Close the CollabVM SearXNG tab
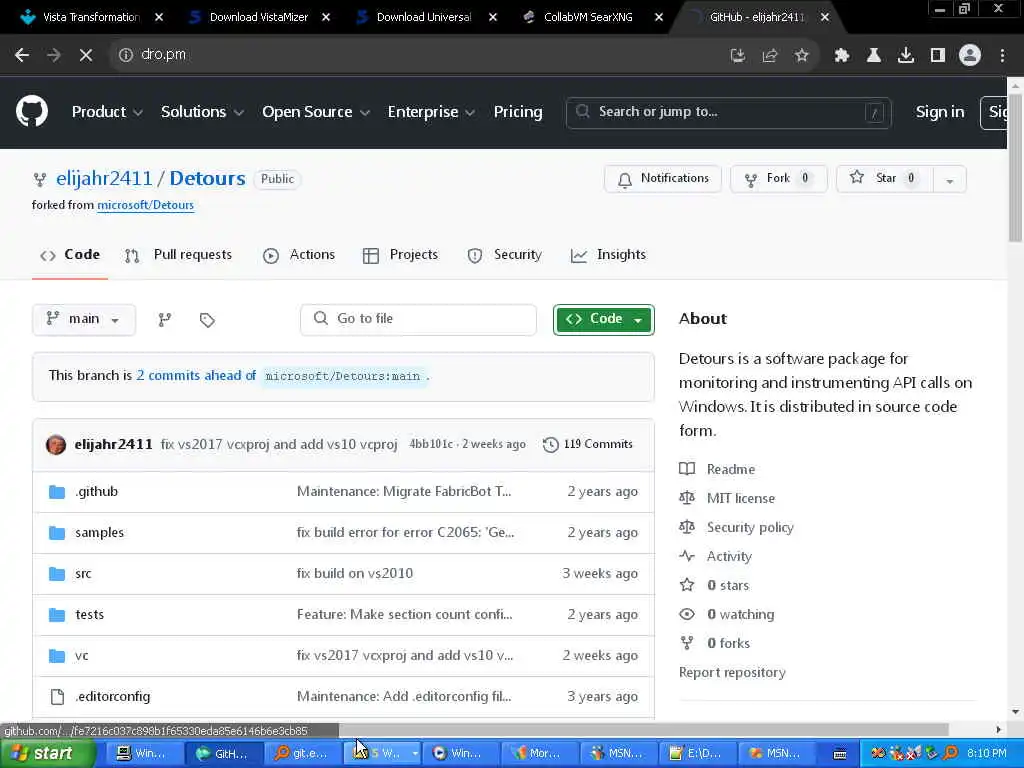This screenshot has height=768, width=1024. pyautogui.click(x=659, y=17)
